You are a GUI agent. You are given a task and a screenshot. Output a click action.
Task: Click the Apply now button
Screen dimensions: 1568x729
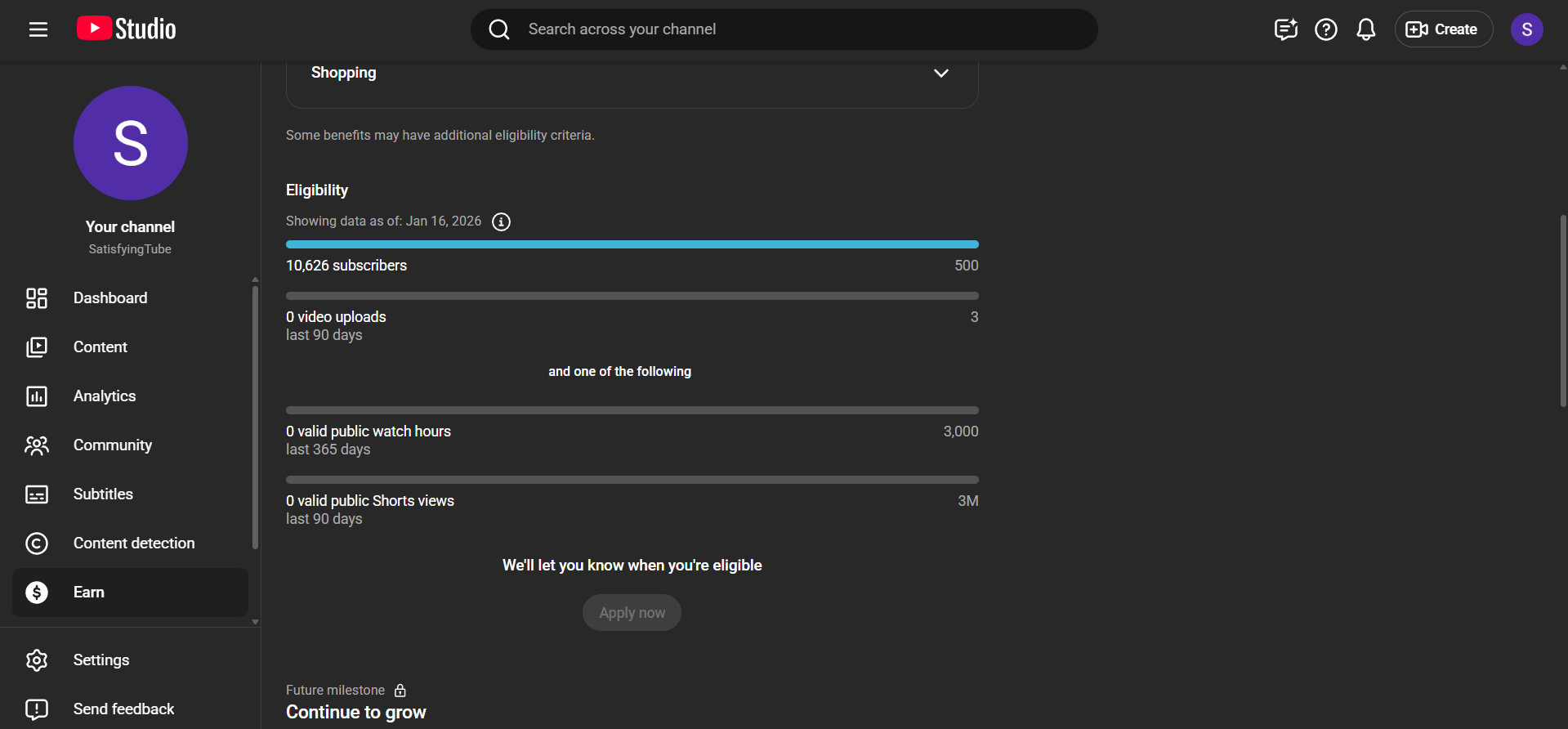[x=632, y=613]
